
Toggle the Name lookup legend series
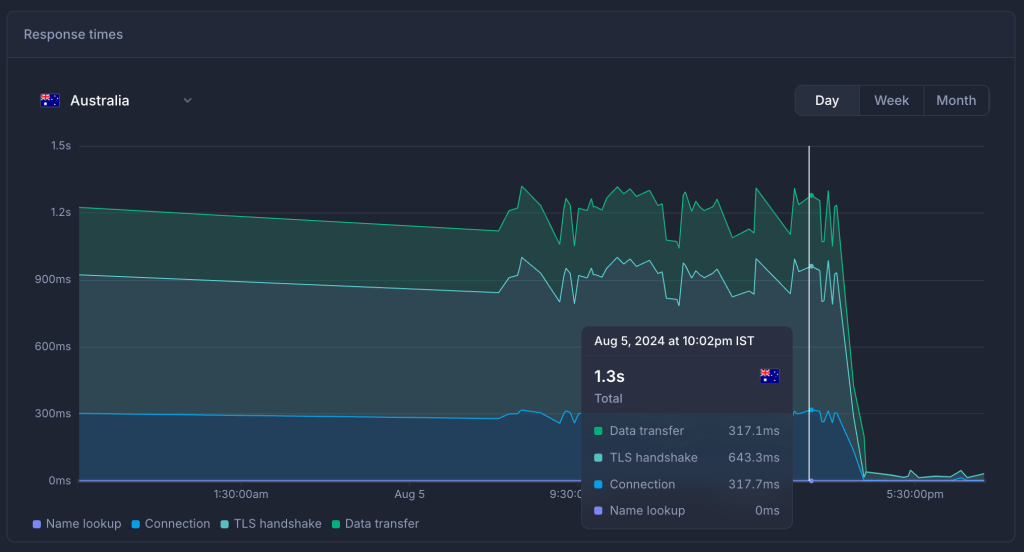click(x=77, y=523)
